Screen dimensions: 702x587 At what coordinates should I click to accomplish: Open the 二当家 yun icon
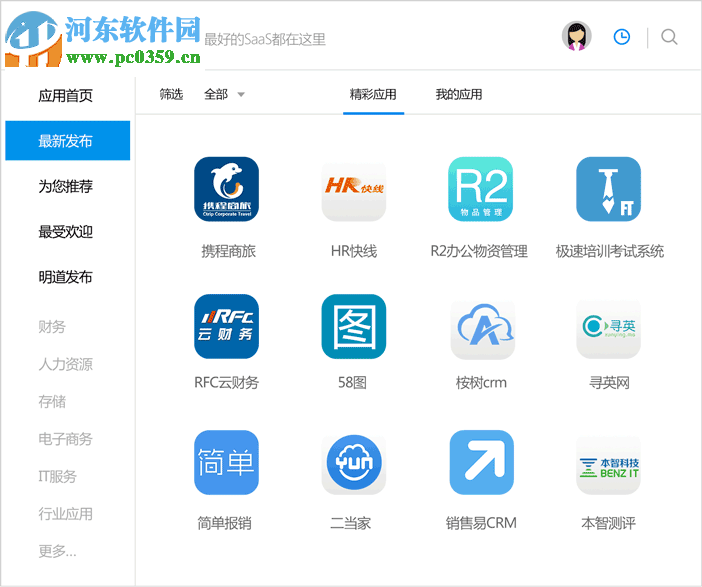coord(354,463)
